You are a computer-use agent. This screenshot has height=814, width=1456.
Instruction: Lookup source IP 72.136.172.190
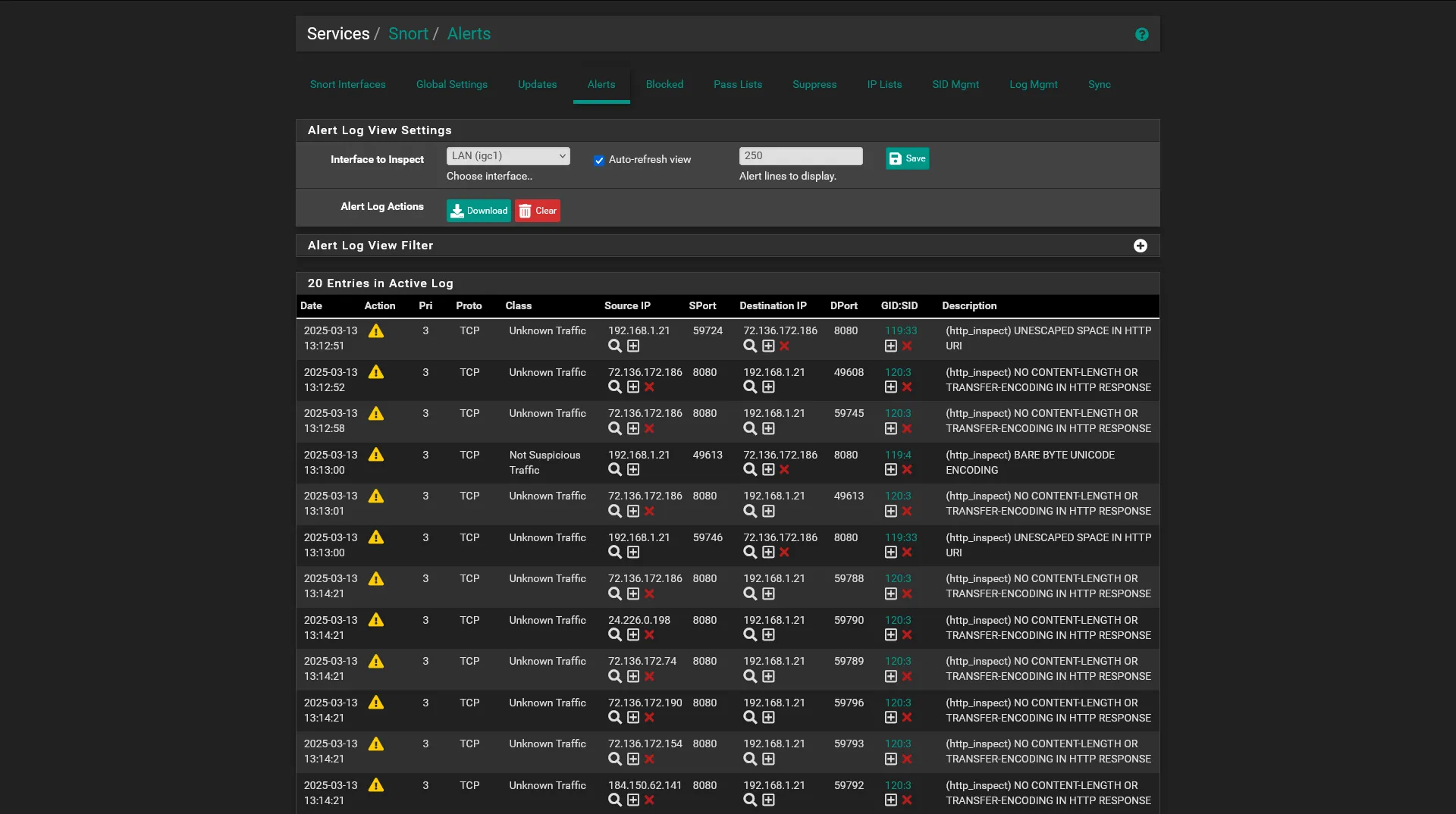pos(615,718)
